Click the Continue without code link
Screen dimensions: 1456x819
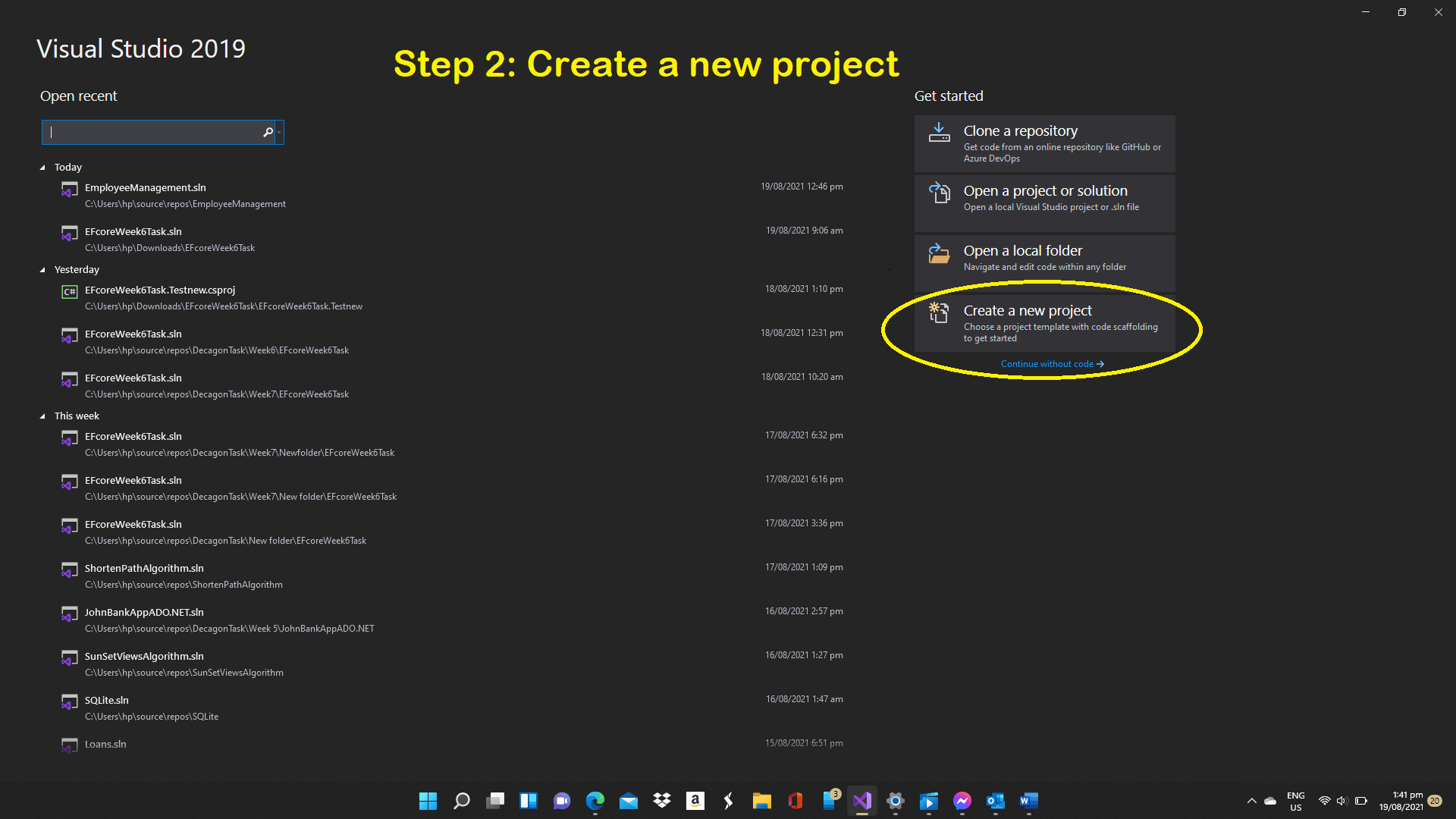[x=1051, y=363]
